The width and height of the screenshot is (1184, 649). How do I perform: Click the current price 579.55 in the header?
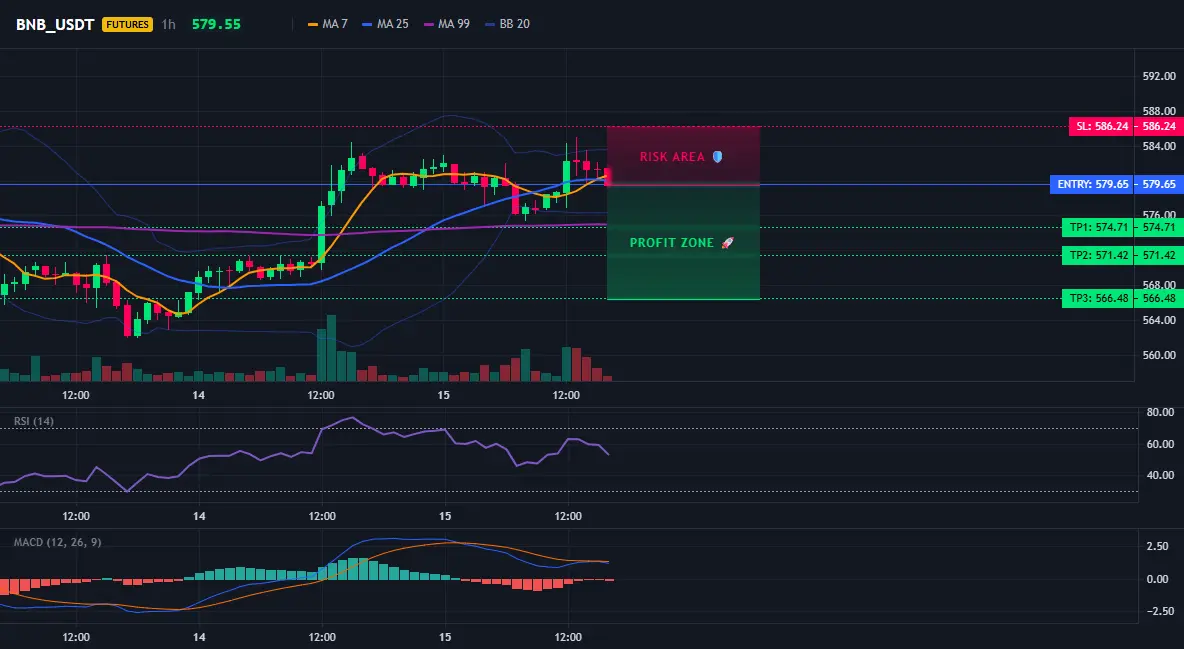(x=216, y=24)
